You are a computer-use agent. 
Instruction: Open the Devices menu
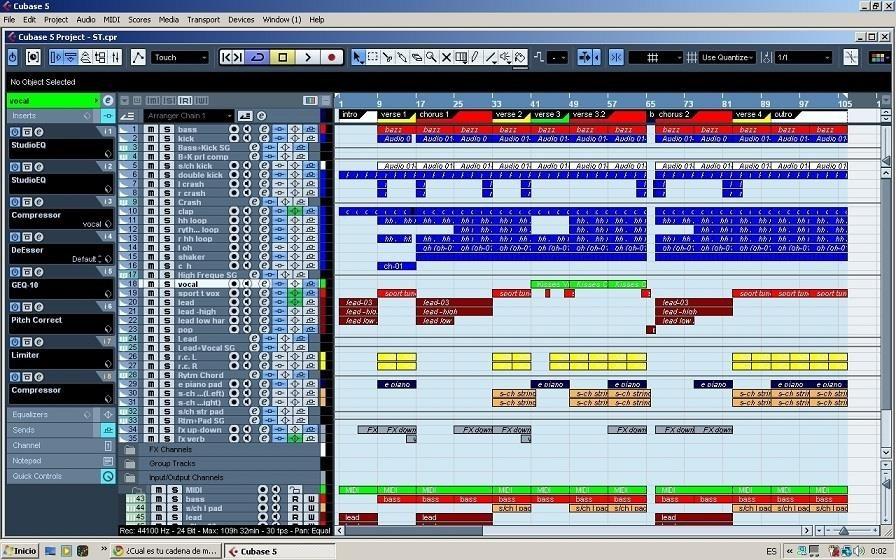241,19
